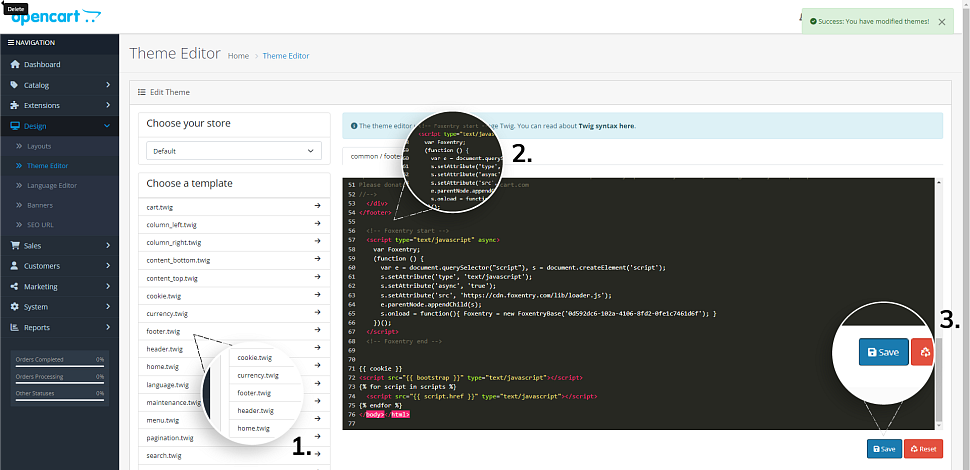Select content_top.twig template
Viewport: 970px width, 470px height.
(x=172, y=278)
